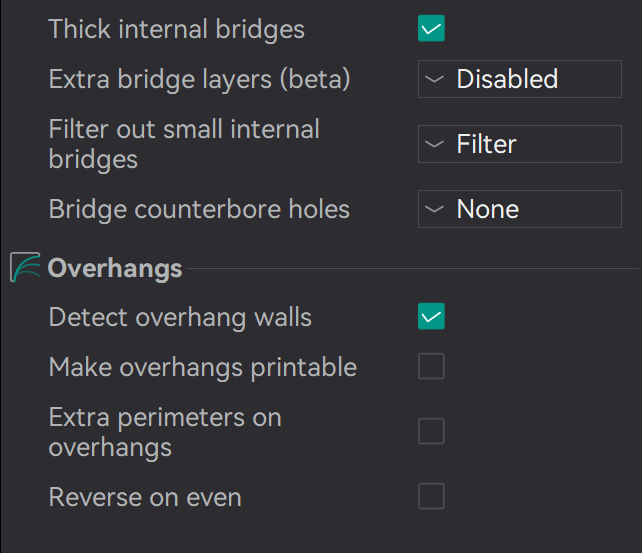642x553 pixels.
Task: Uncheck Detect overhang walls
Action: pyautogui.click(x=431, y=317)
